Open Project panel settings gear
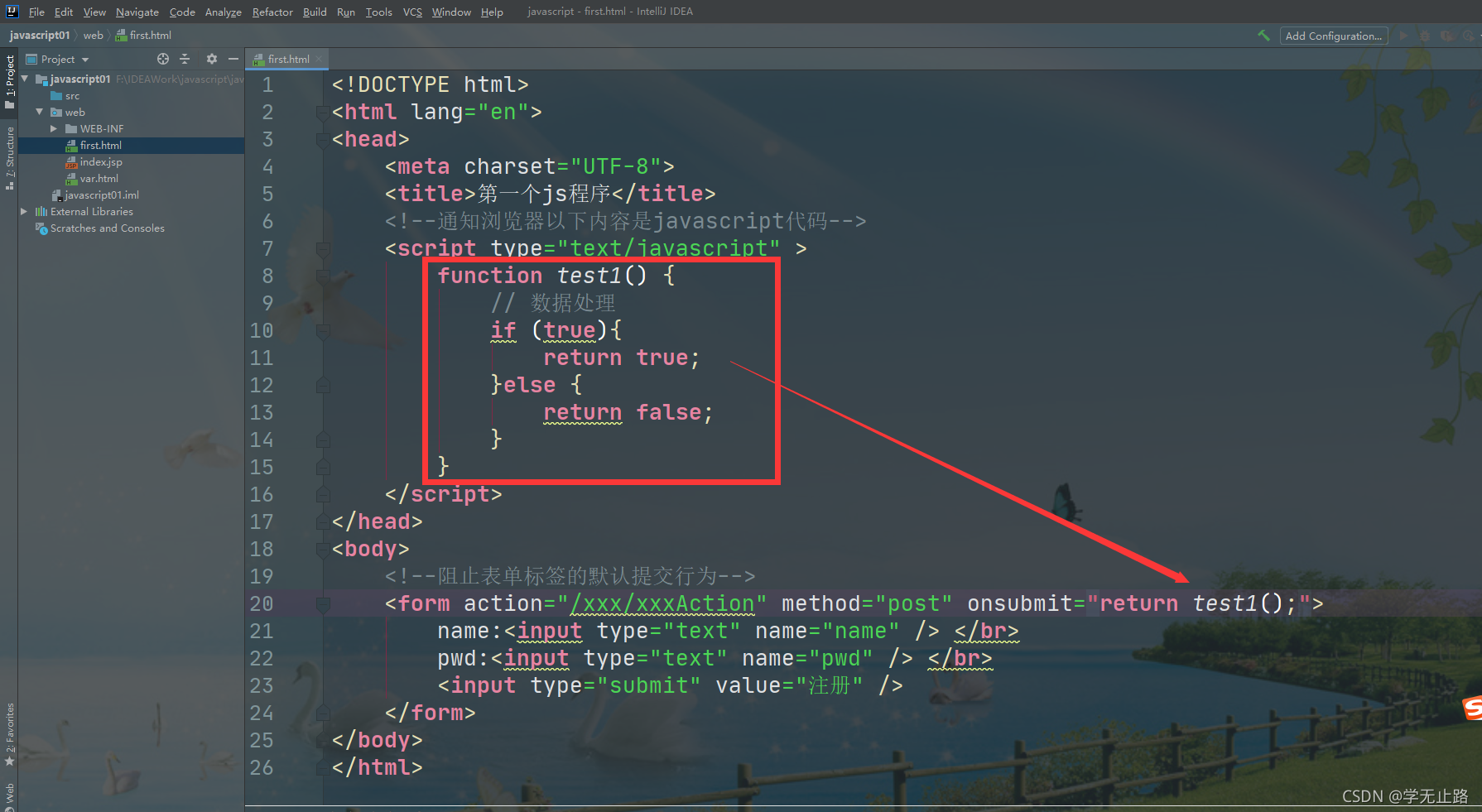This screenshot has width=1482, height=812. click(x=211, y=59)
